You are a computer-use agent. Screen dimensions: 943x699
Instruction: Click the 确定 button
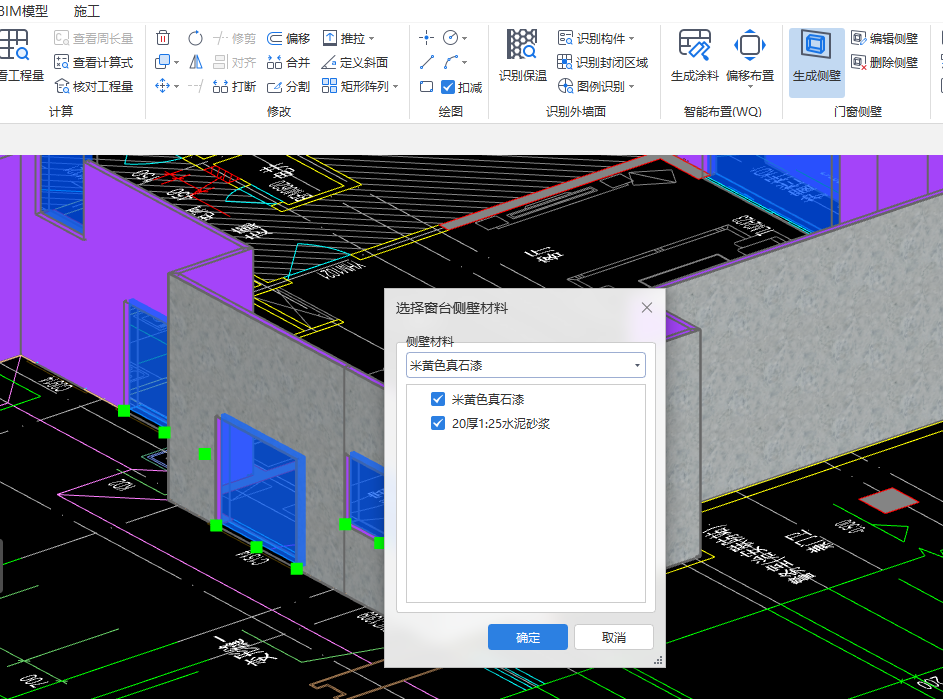pos(527,637)
